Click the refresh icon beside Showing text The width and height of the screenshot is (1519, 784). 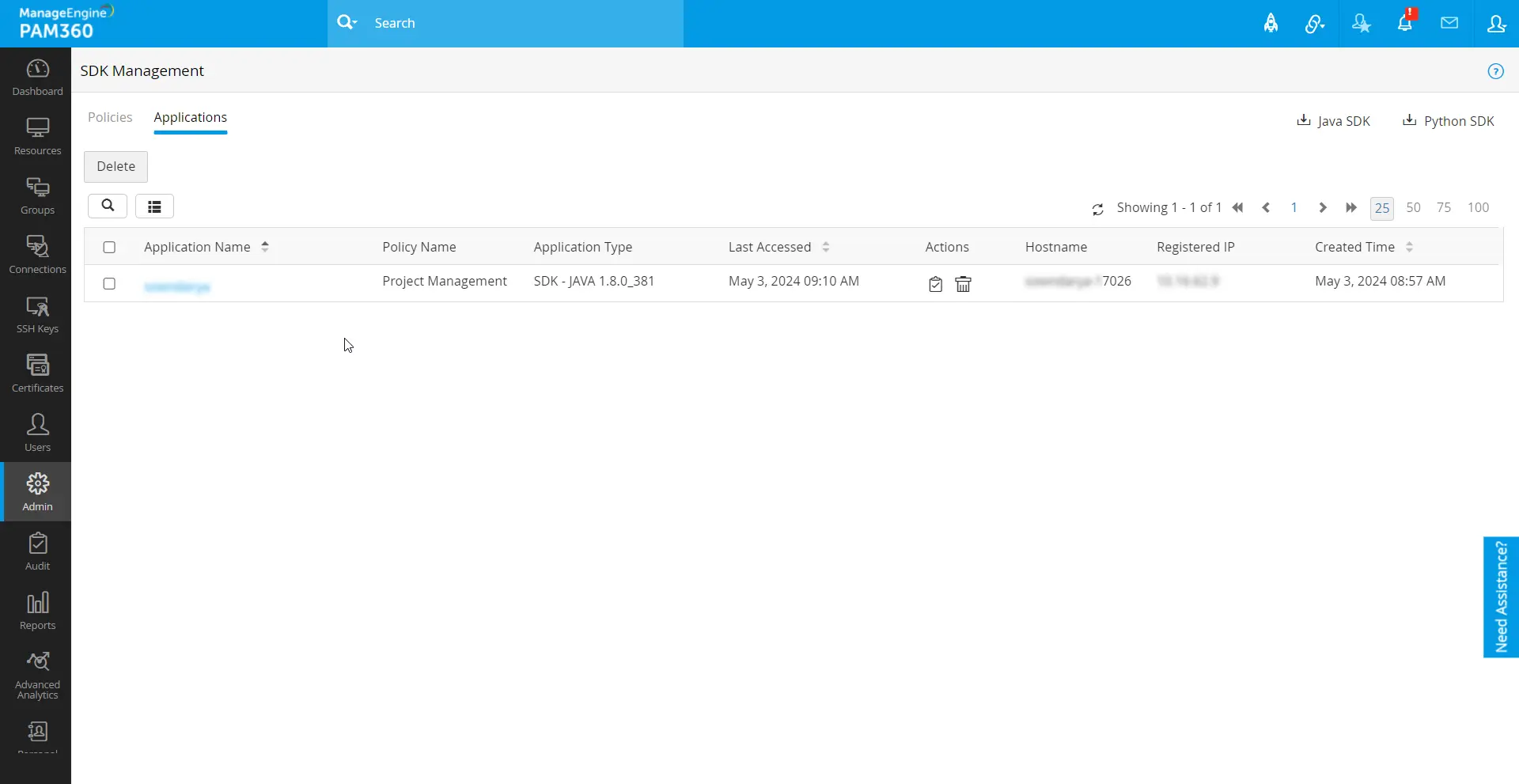click(1097, 209)
